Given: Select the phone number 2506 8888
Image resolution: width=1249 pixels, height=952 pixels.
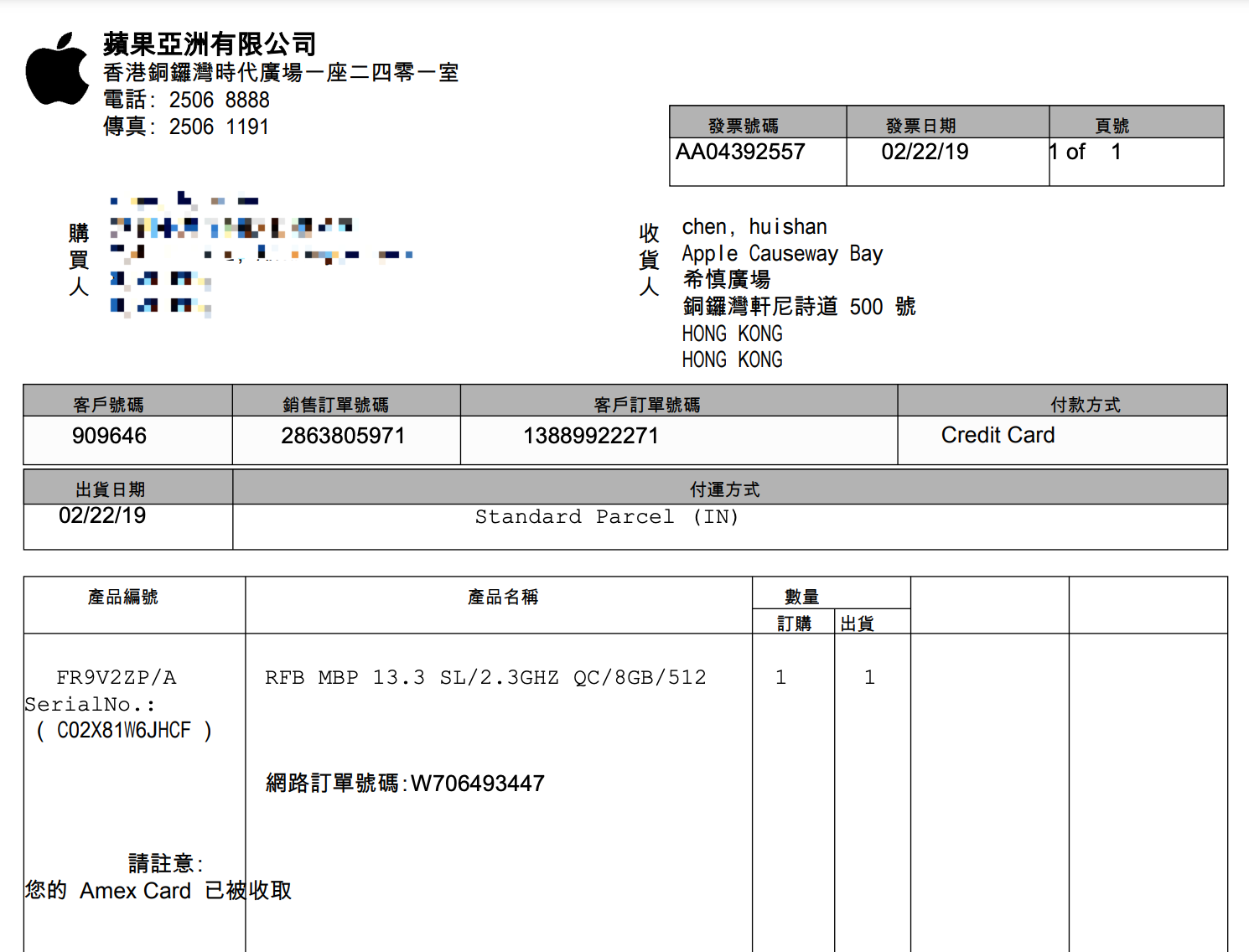Looking at the screenshot, I should pos(220,100).
